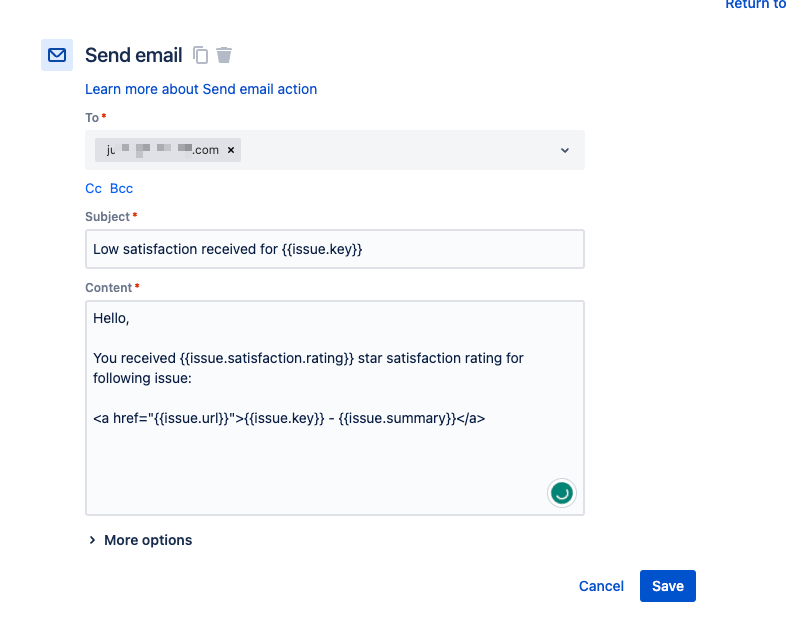Save the Send email action
Viewport: 788px width, 637px height.
[667, 586]
